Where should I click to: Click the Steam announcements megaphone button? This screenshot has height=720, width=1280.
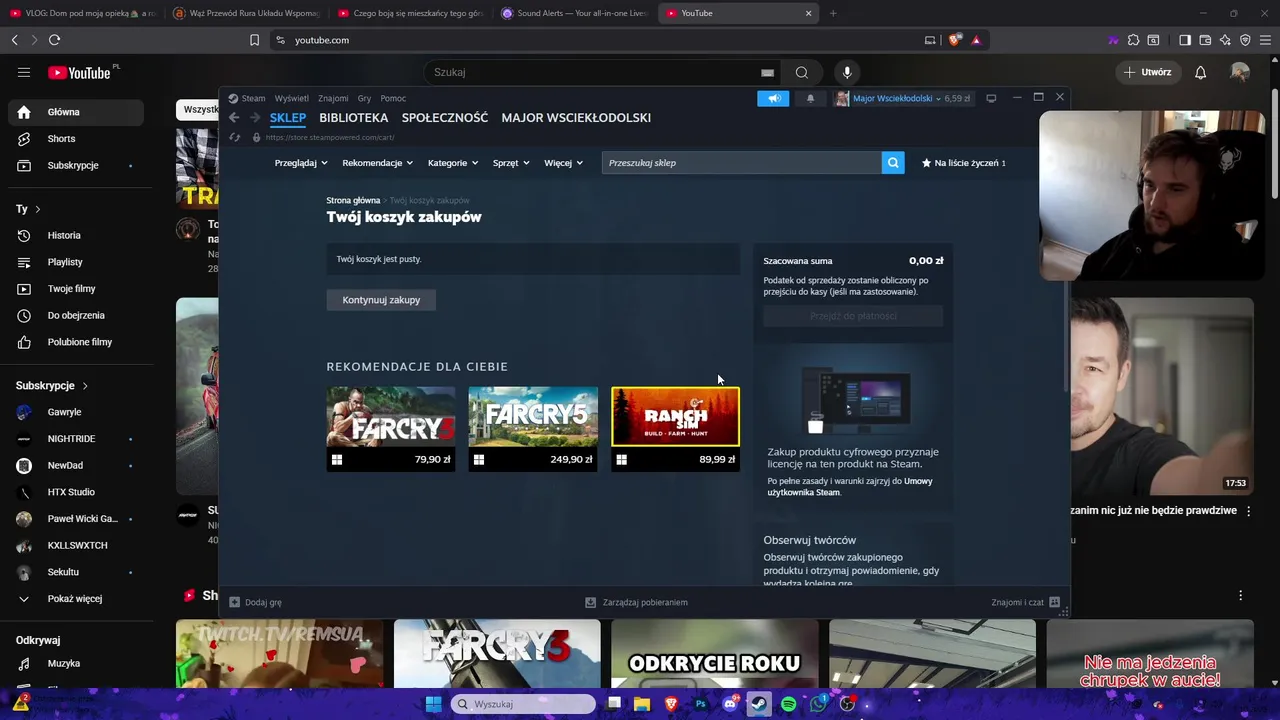(x=773, y=98)
